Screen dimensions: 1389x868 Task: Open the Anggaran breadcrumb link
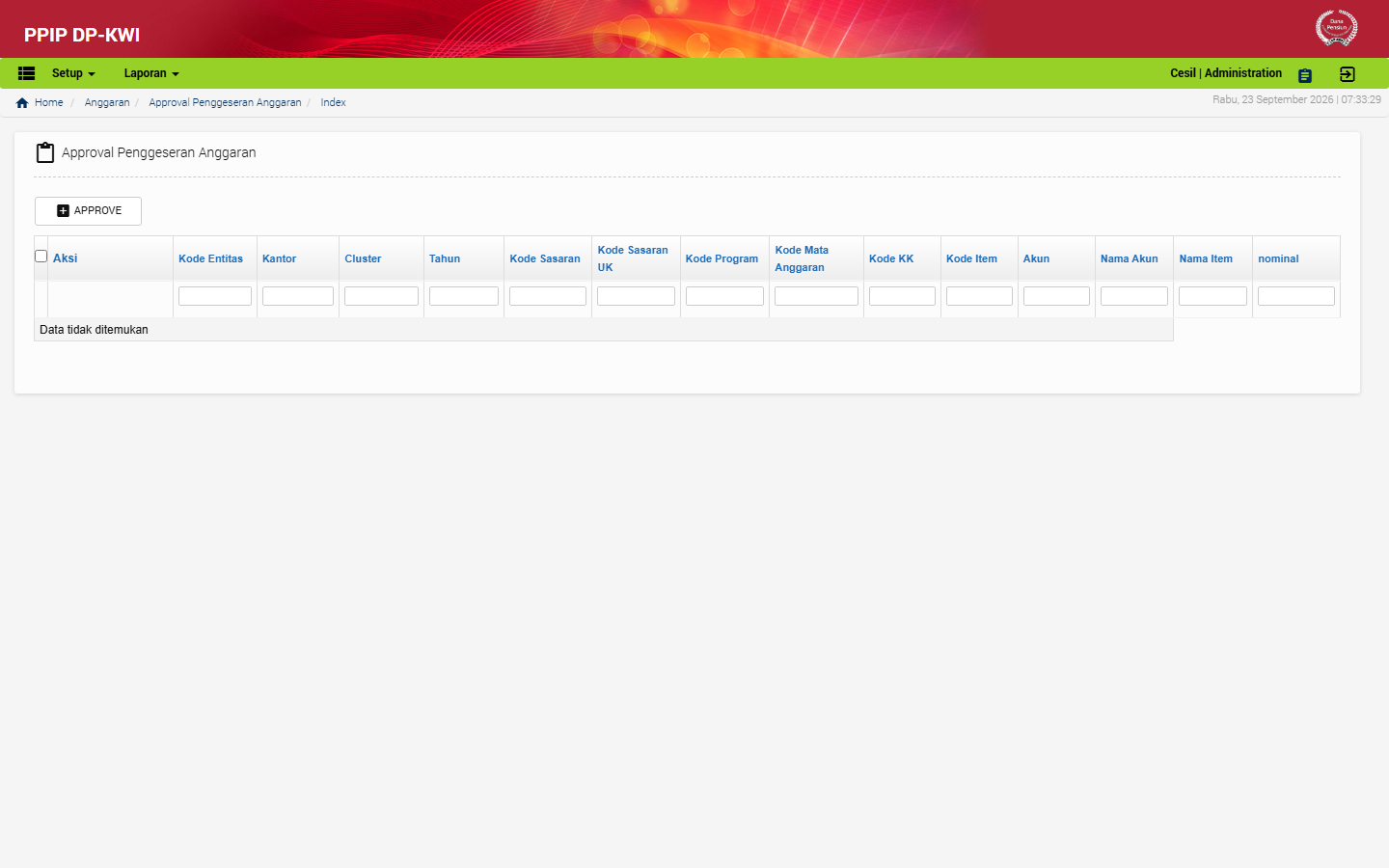coord(107,102)
